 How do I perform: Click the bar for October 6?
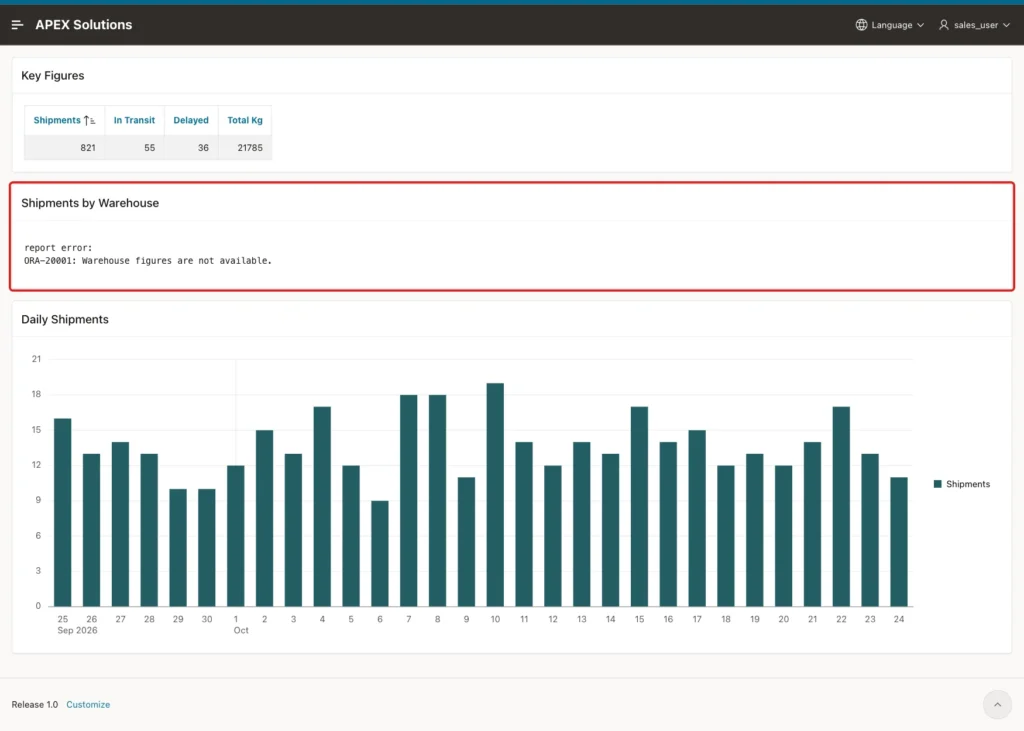[380, 553]
